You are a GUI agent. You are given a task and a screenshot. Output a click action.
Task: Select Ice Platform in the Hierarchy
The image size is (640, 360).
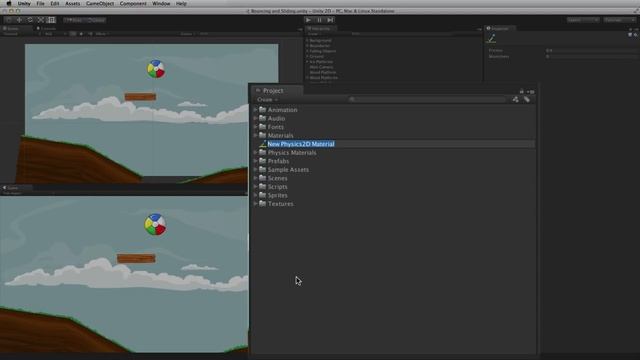(x=321, y=62)
